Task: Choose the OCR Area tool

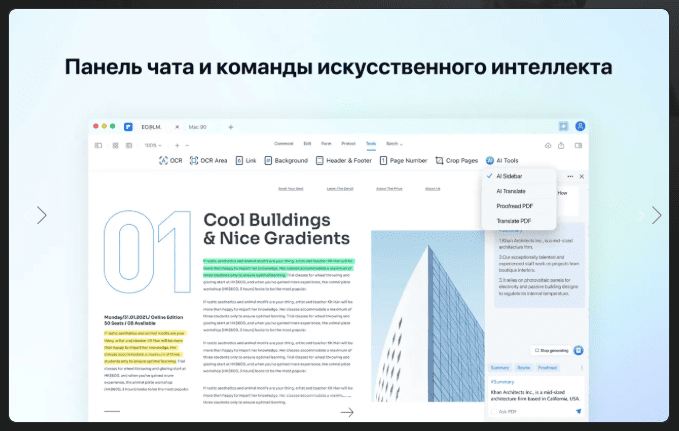Action: 208,161
